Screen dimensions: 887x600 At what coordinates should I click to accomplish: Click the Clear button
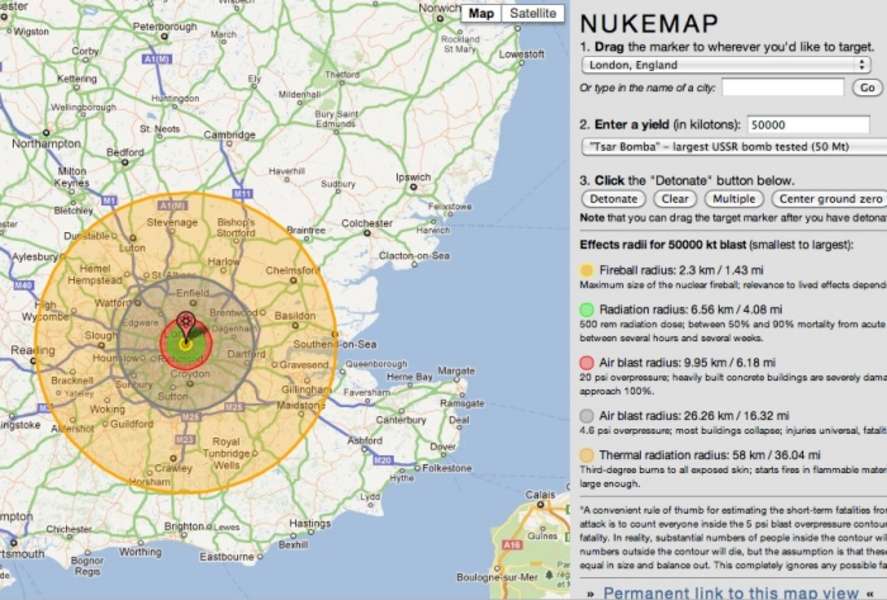675,199
